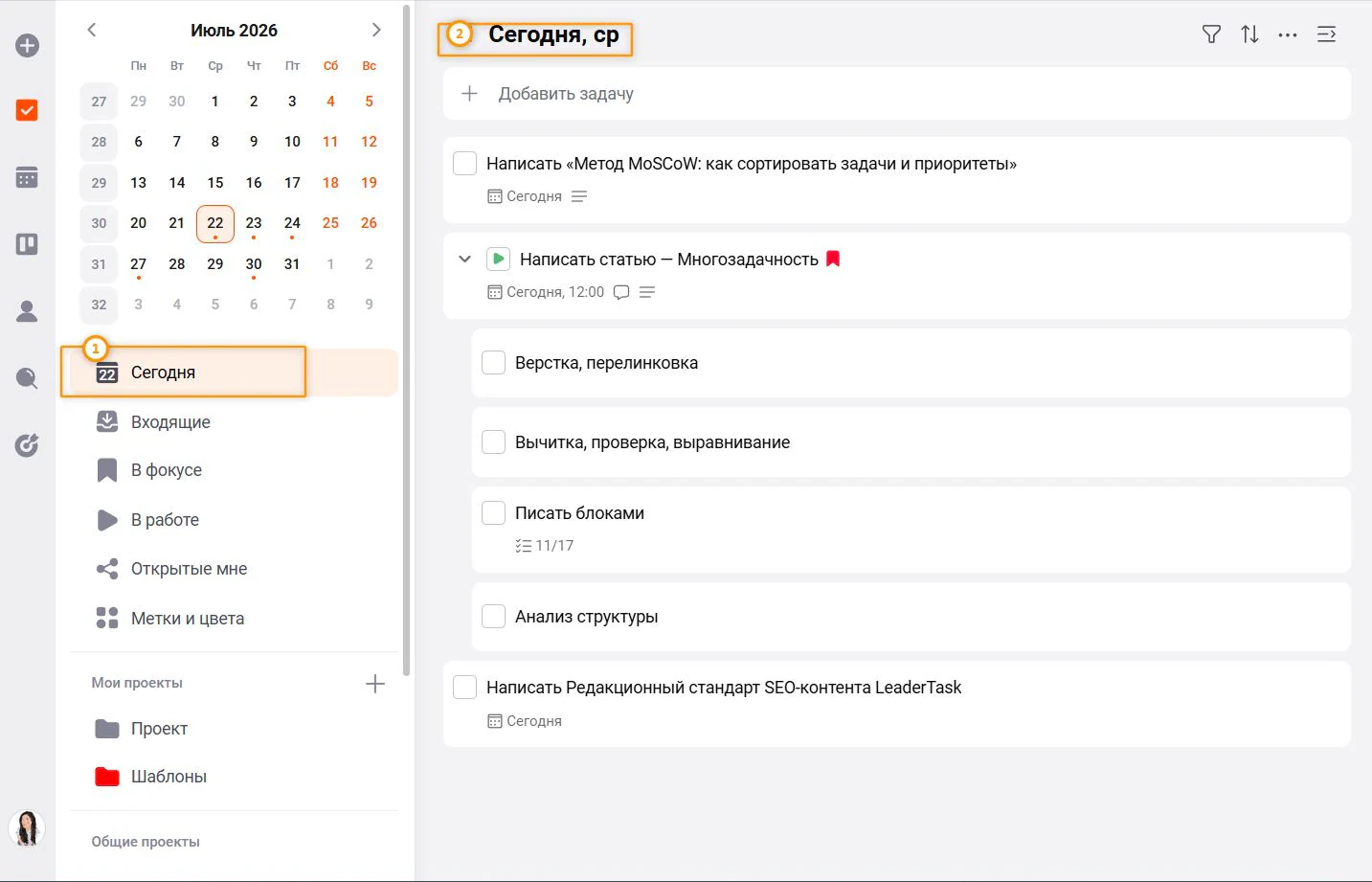Select week number 31 in calendar
The height and width of the screenshot is (882, 1372).
(x=99, y=264)
